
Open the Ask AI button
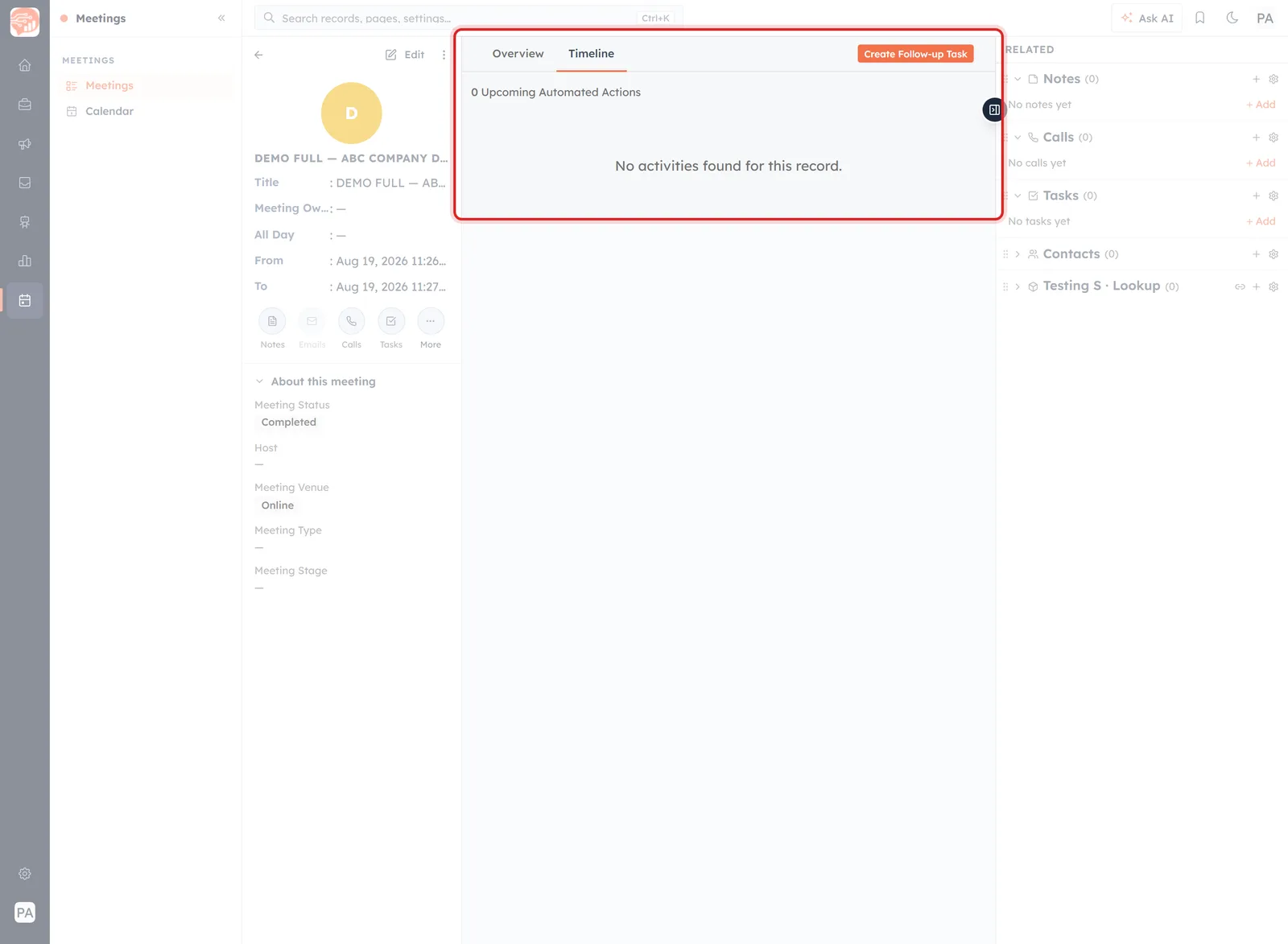[1147, 18]
